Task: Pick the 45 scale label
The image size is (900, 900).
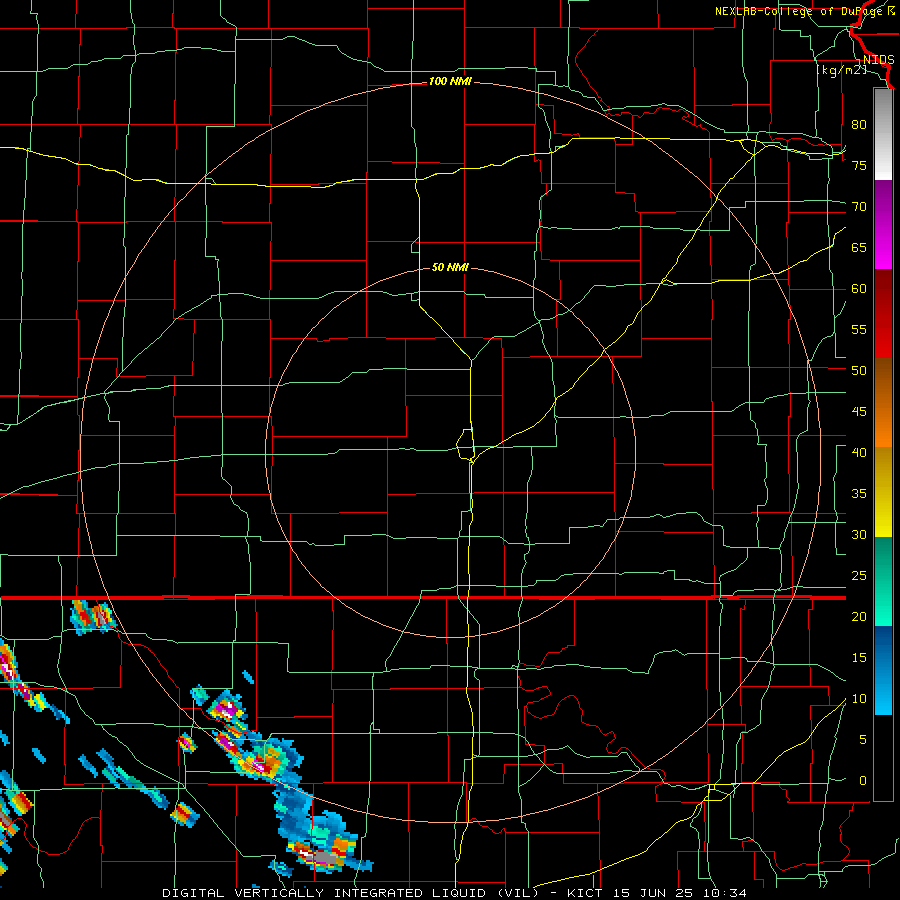Action: [859, 412]
